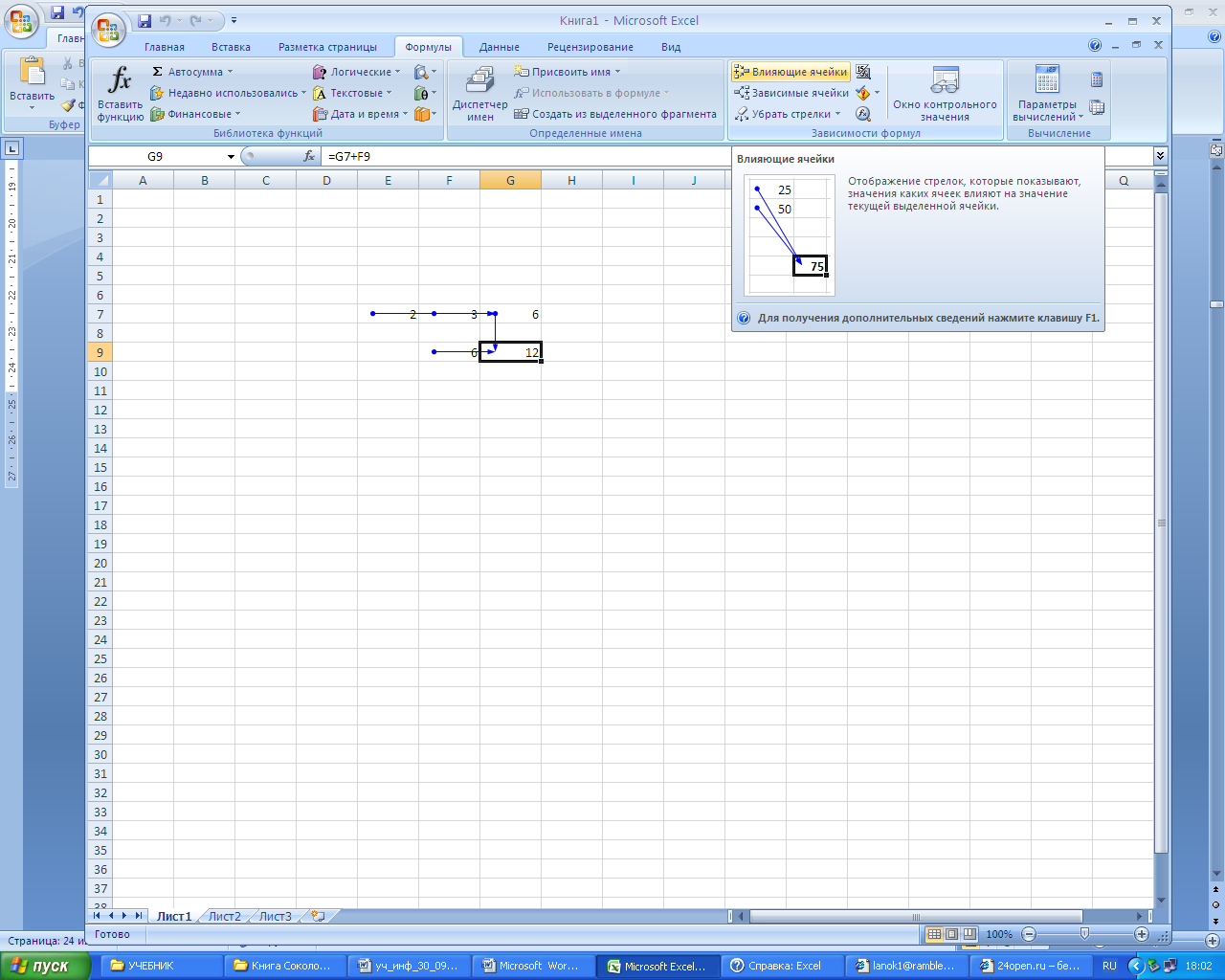Switch to Page Break Preview in status bar

969,934
